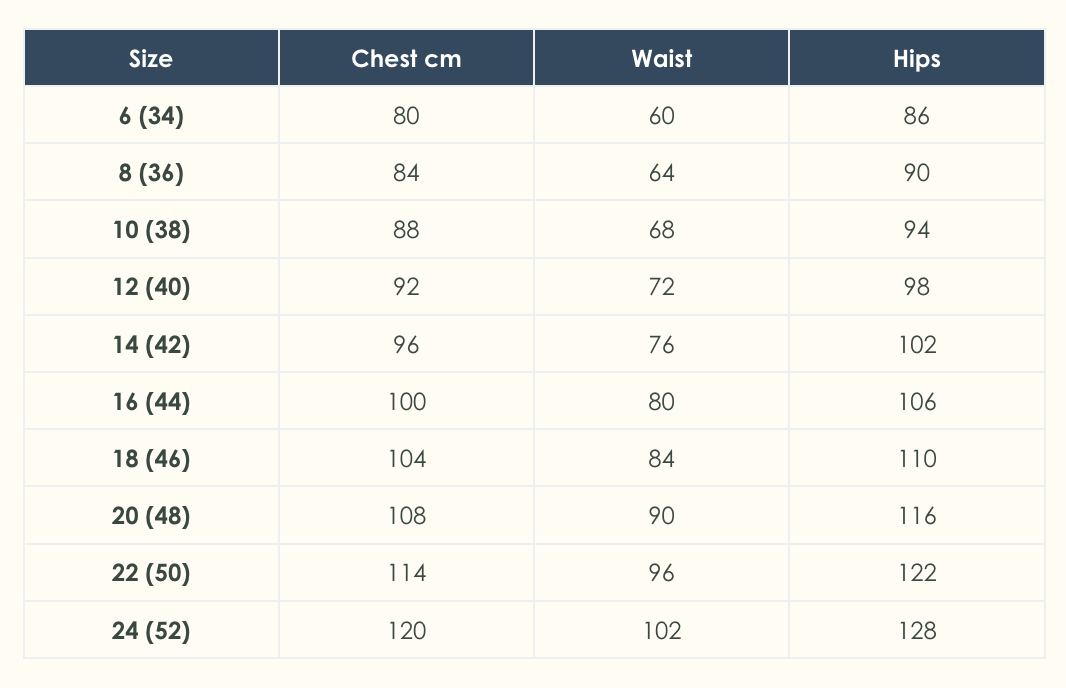Select the 22 (50) size label
This screenshot has width=1066, height=688.
[x=151, y=573]
